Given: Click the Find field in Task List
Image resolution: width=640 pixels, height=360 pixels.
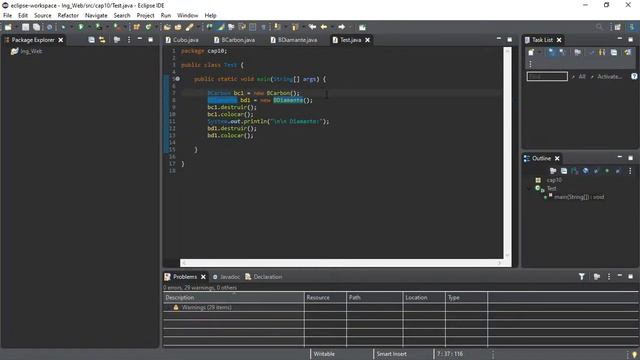Looking at the screenshot, I should point(547,76).
